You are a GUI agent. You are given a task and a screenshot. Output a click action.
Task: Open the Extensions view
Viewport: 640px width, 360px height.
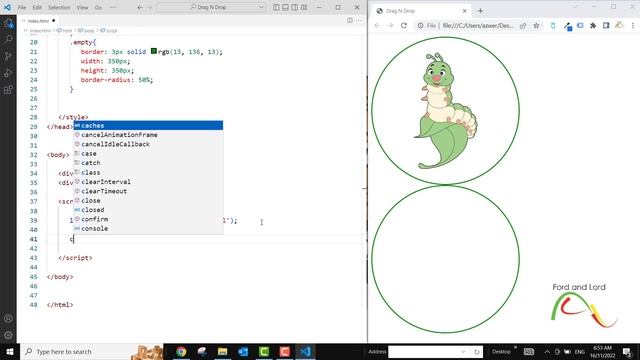pos(8,90)
